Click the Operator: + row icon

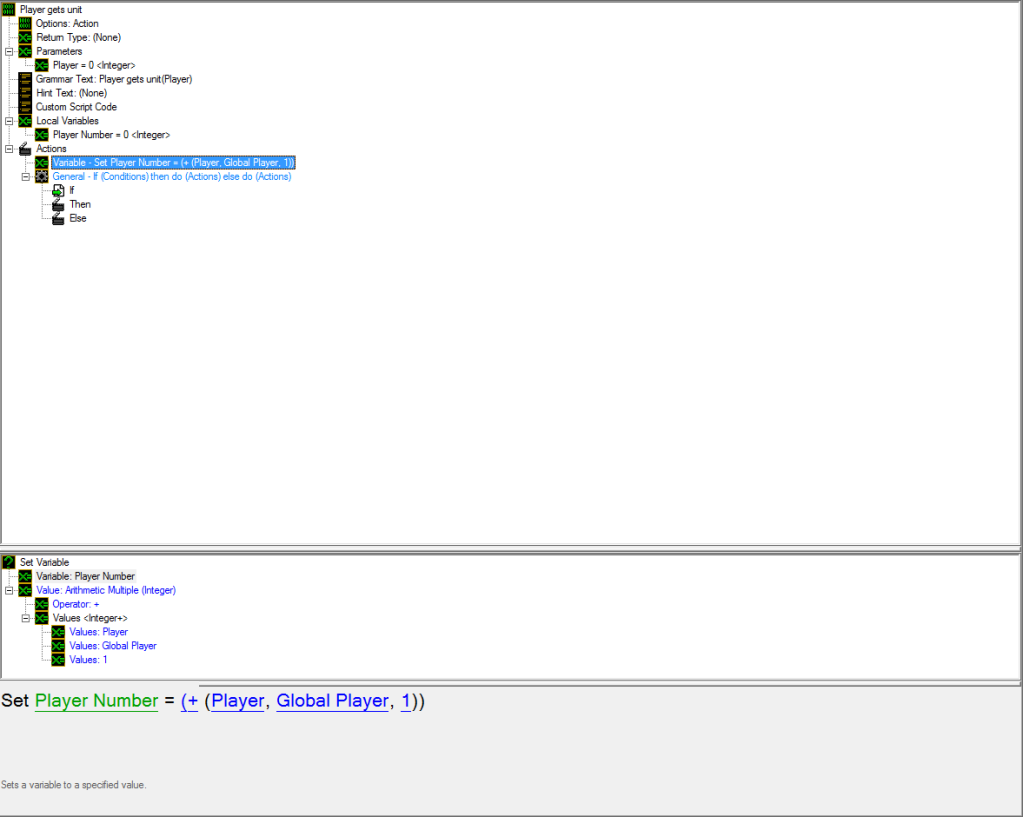42,604
